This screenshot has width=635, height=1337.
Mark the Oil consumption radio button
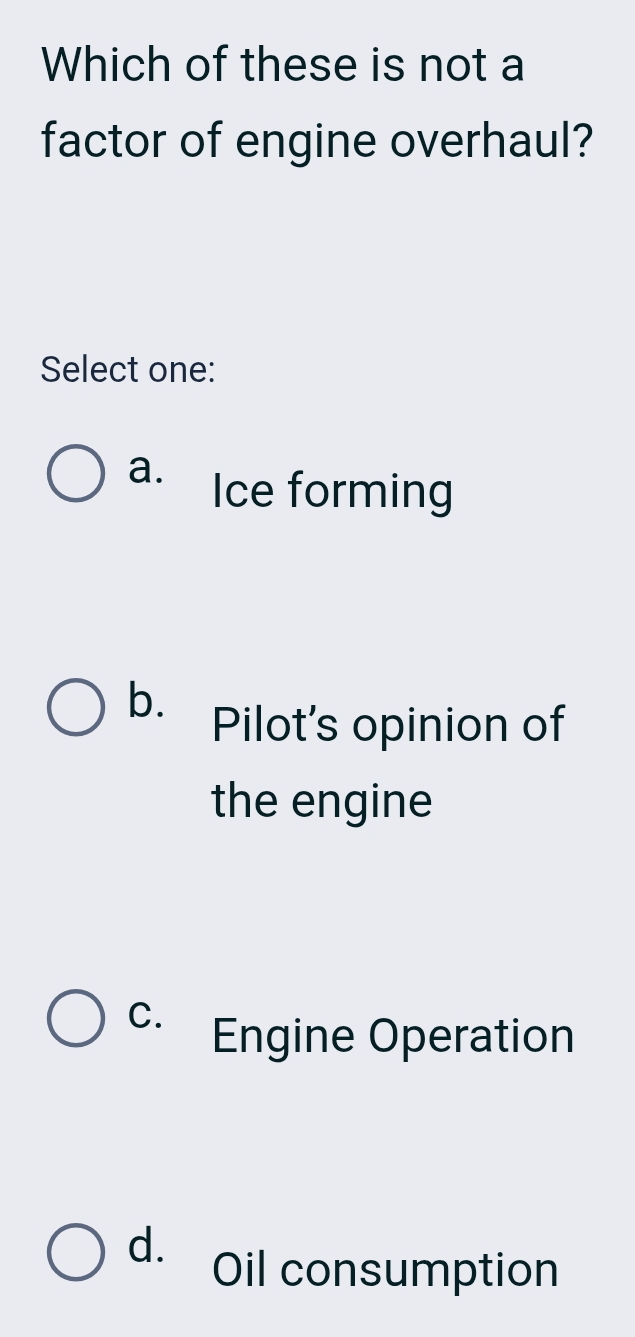pos(76,1253)
